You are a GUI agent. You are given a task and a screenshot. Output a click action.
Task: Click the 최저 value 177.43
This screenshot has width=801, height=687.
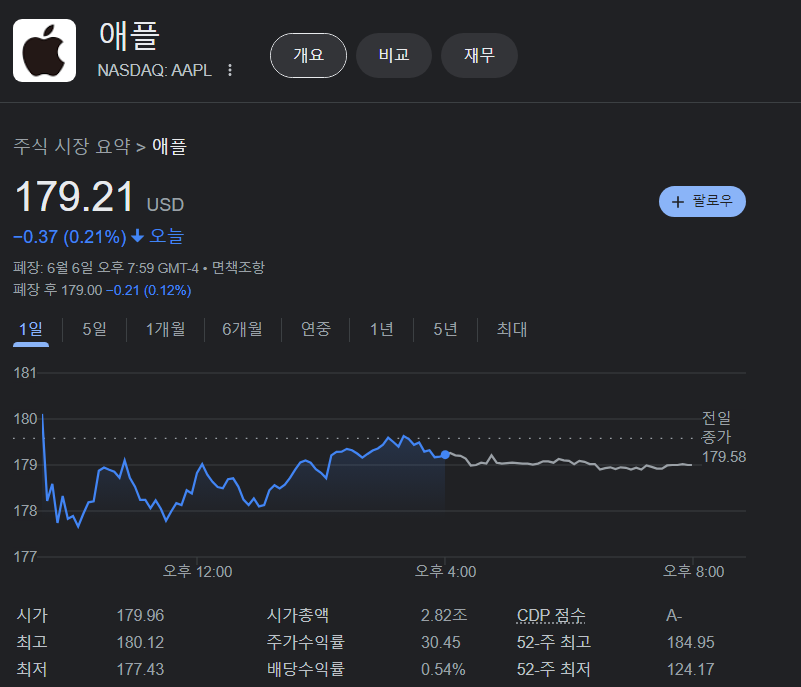pos(140,670)
